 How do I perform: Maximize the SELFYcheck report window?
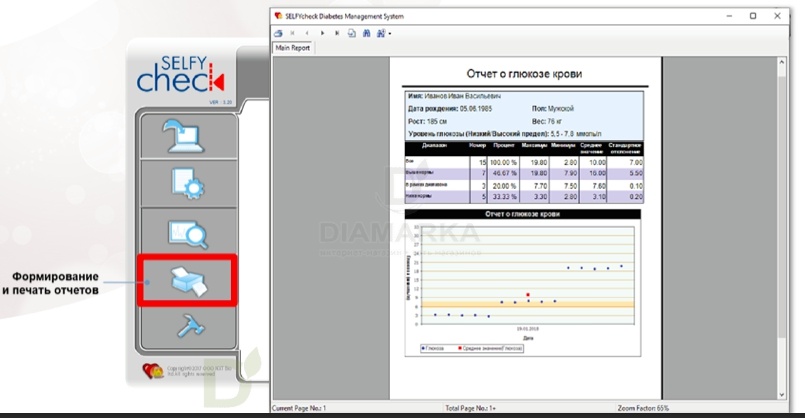(754, 17)
